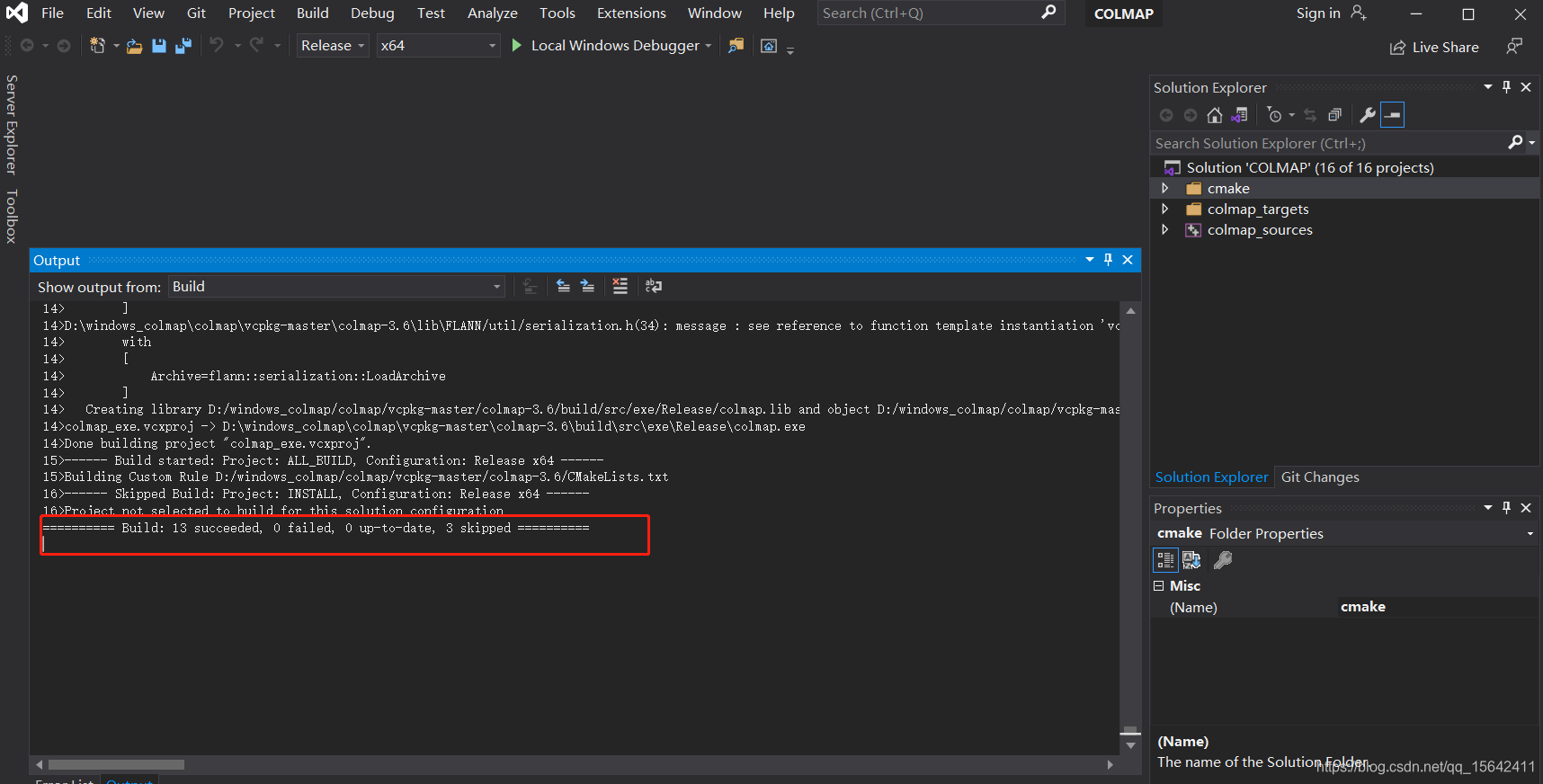This screenshot has width=1543, height=784.
Task: Open Solution Explorer search options dropdown
Action: click(1532, 143)
